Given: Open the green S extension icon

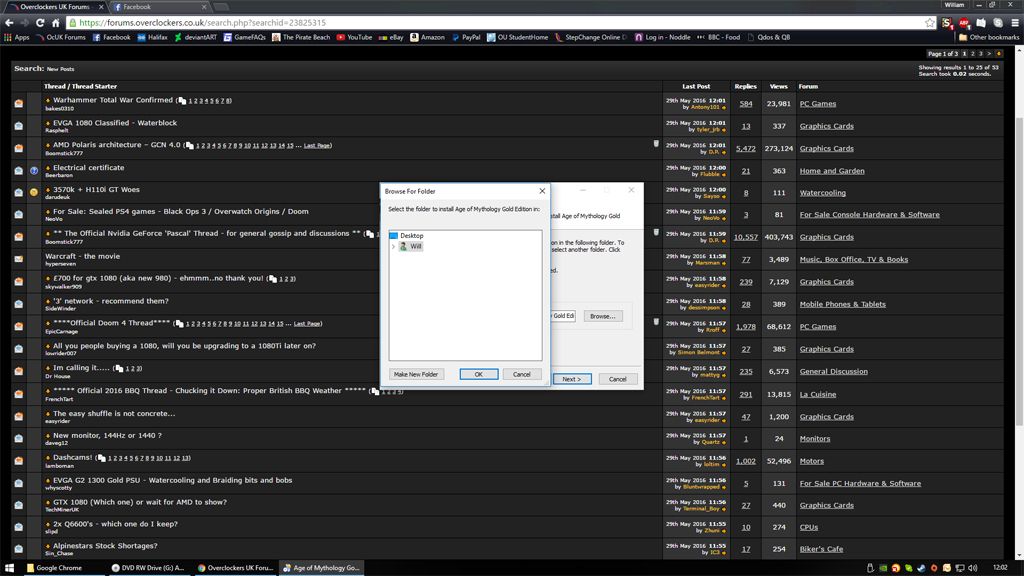Looking at the screenshot, I should [x=947, y=23].
